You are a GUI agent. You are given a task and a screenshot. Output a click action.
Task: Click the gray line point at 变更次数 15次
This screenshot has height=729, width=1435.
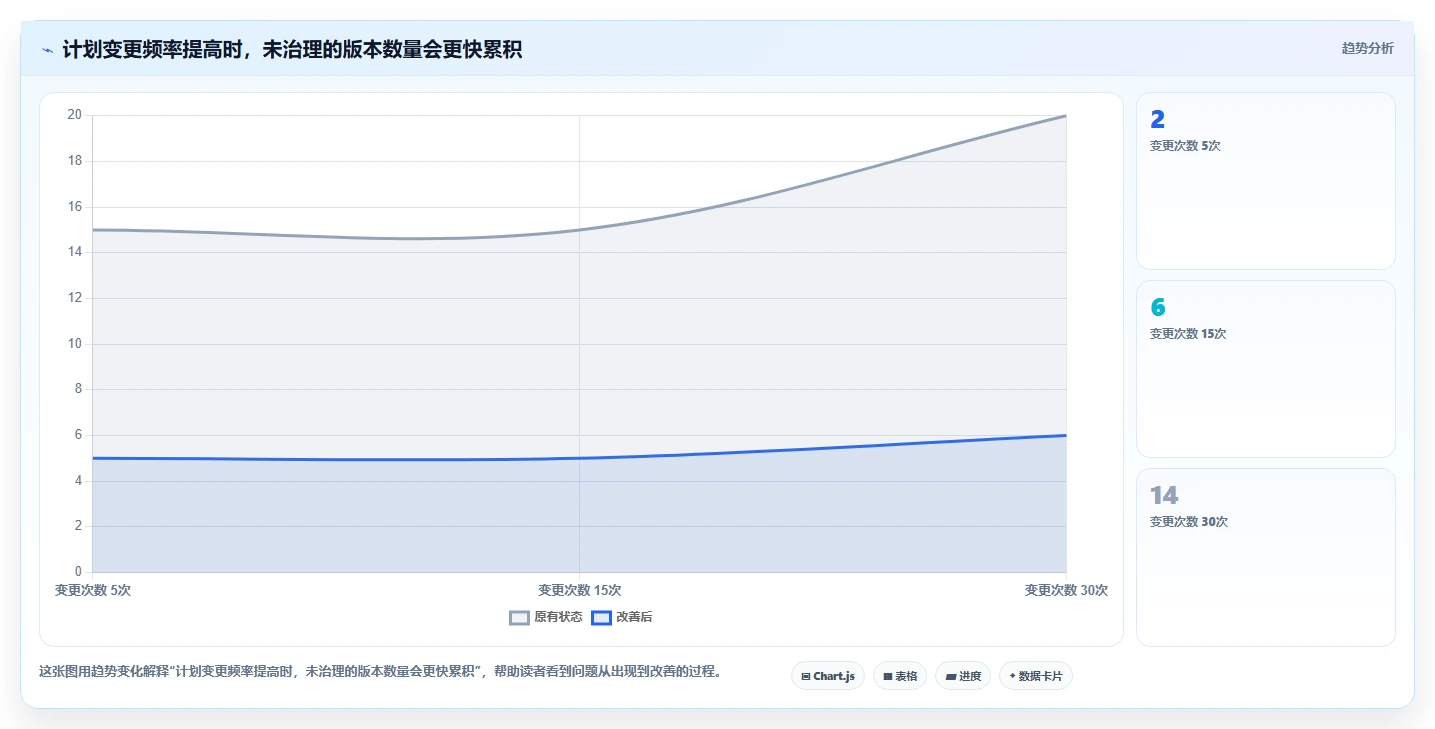(579, 230)
